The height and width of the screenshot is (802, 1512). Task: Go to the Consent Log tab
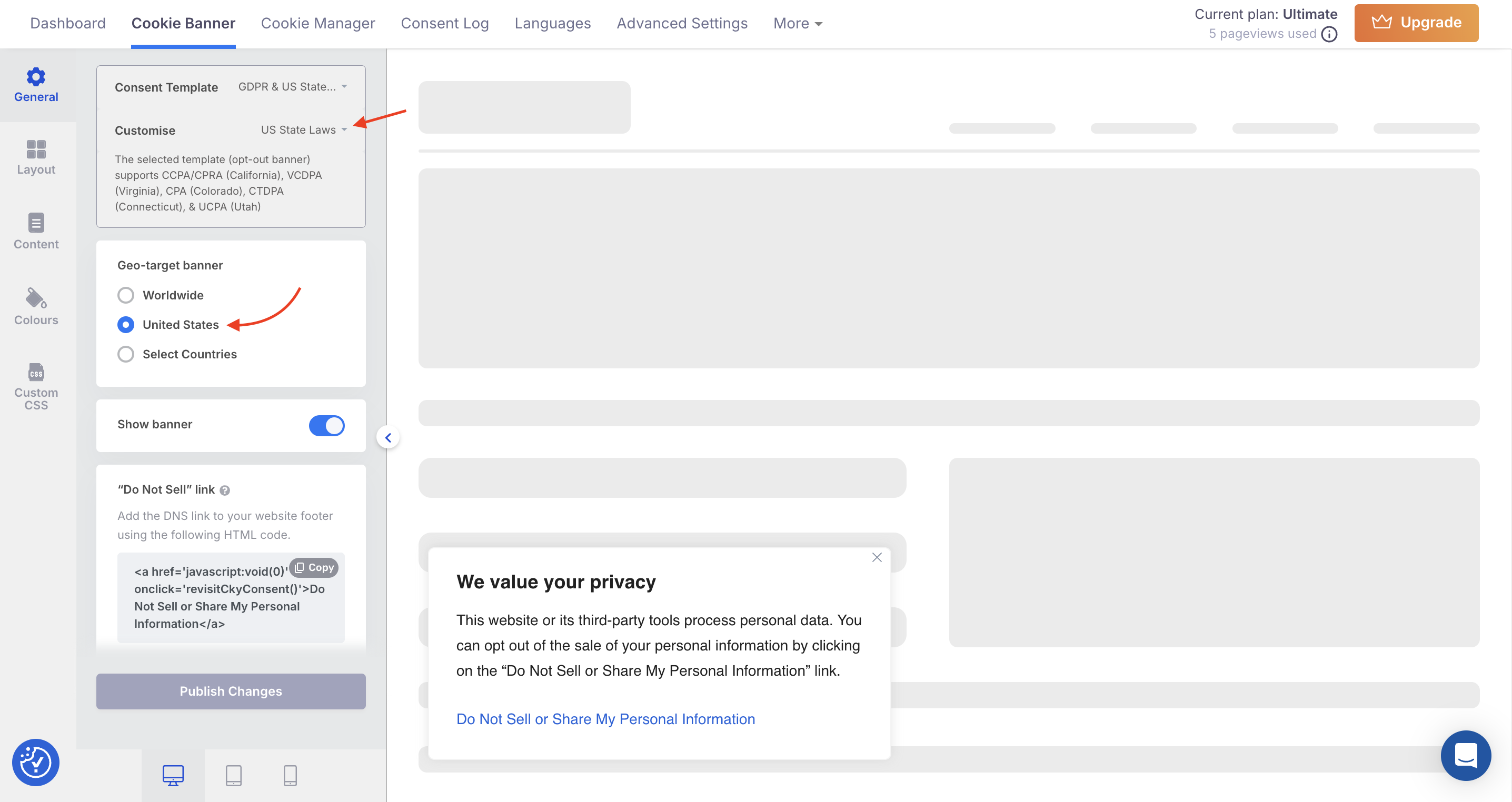[x=444, y=24]
